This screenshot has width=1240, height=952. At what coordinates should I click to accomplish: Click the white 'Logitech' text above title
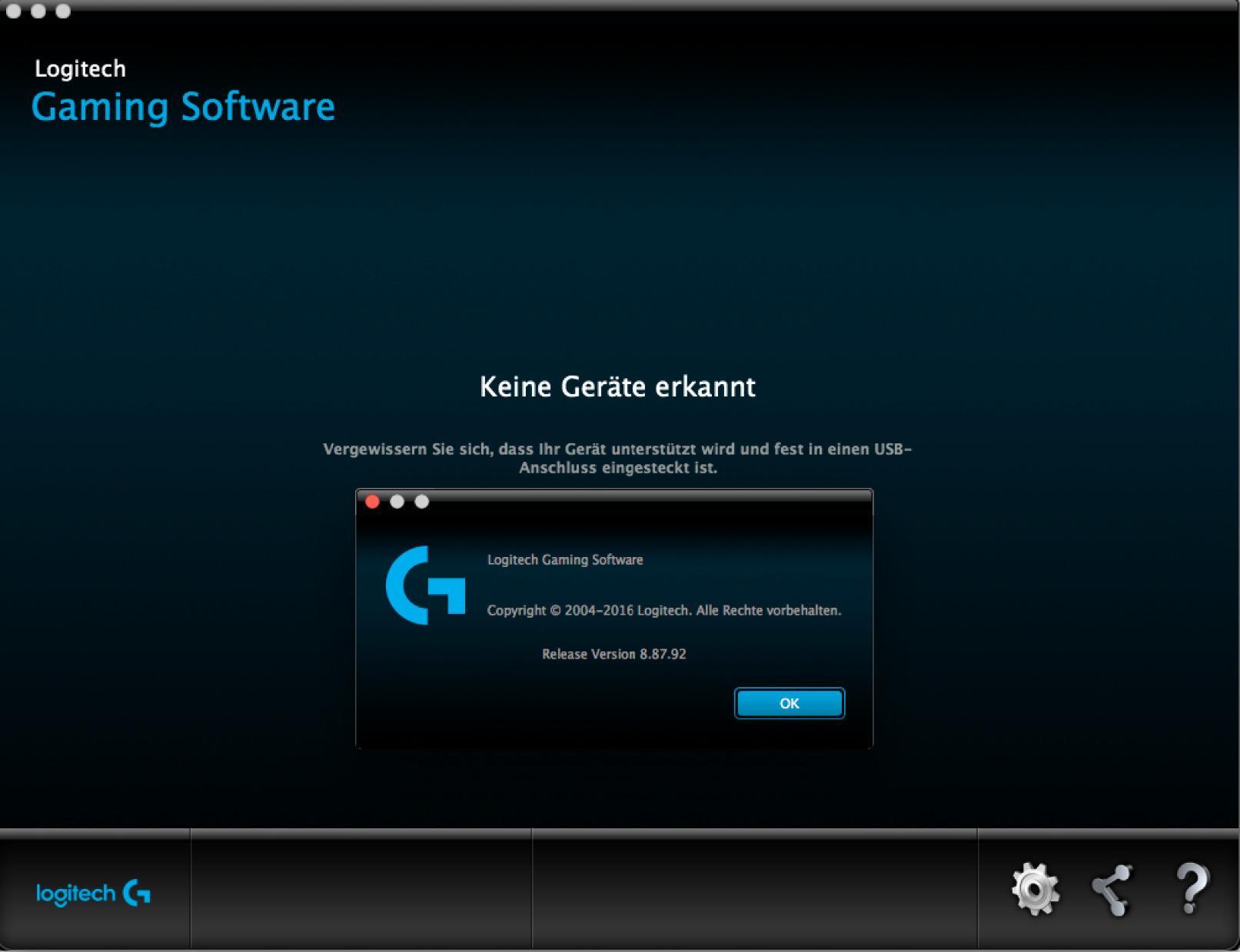click(80, 68)
